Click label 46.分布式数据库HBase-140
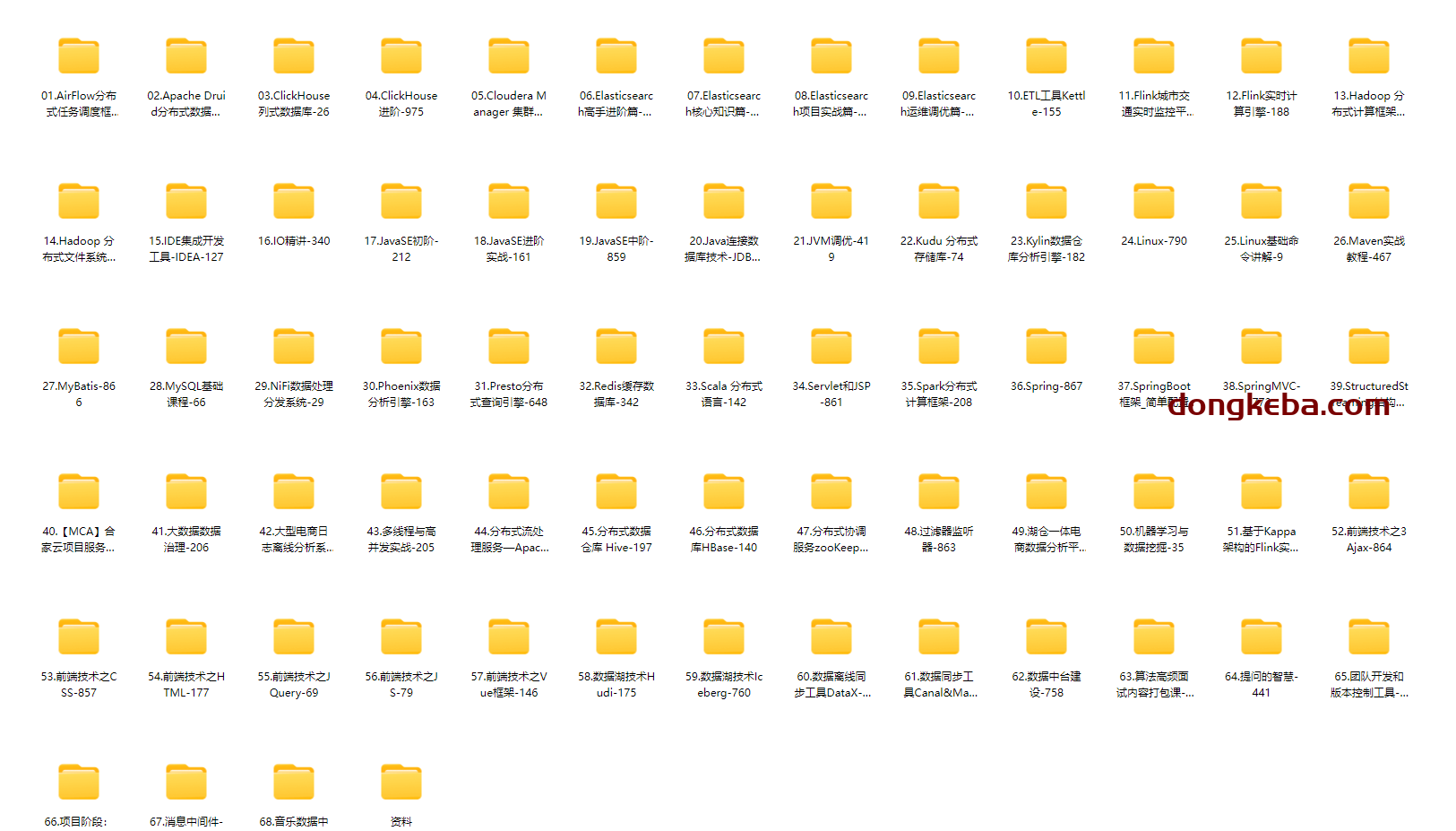Viewport: 1456px width, 831px height. [x=724, y=540]
